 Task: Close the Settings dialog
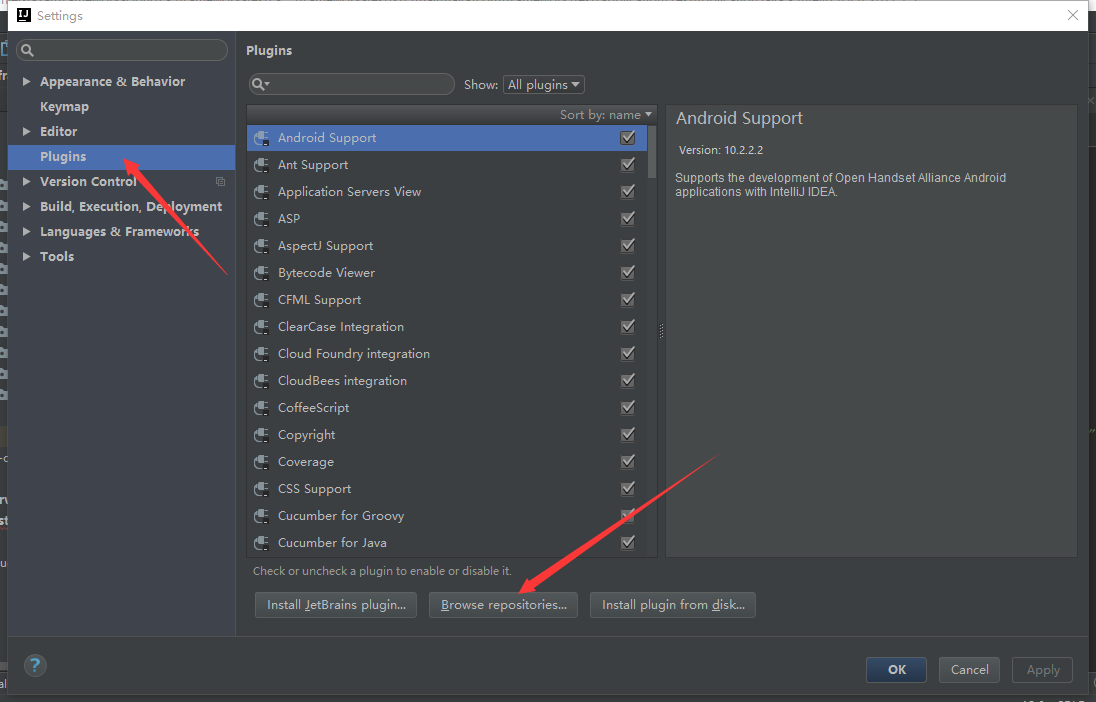(1073, 15)
